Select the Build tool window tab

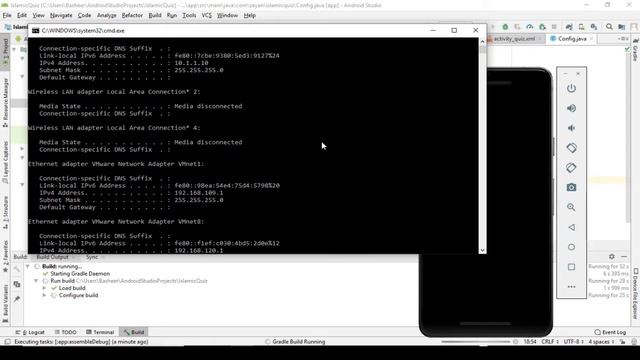[x=134, y=332]
